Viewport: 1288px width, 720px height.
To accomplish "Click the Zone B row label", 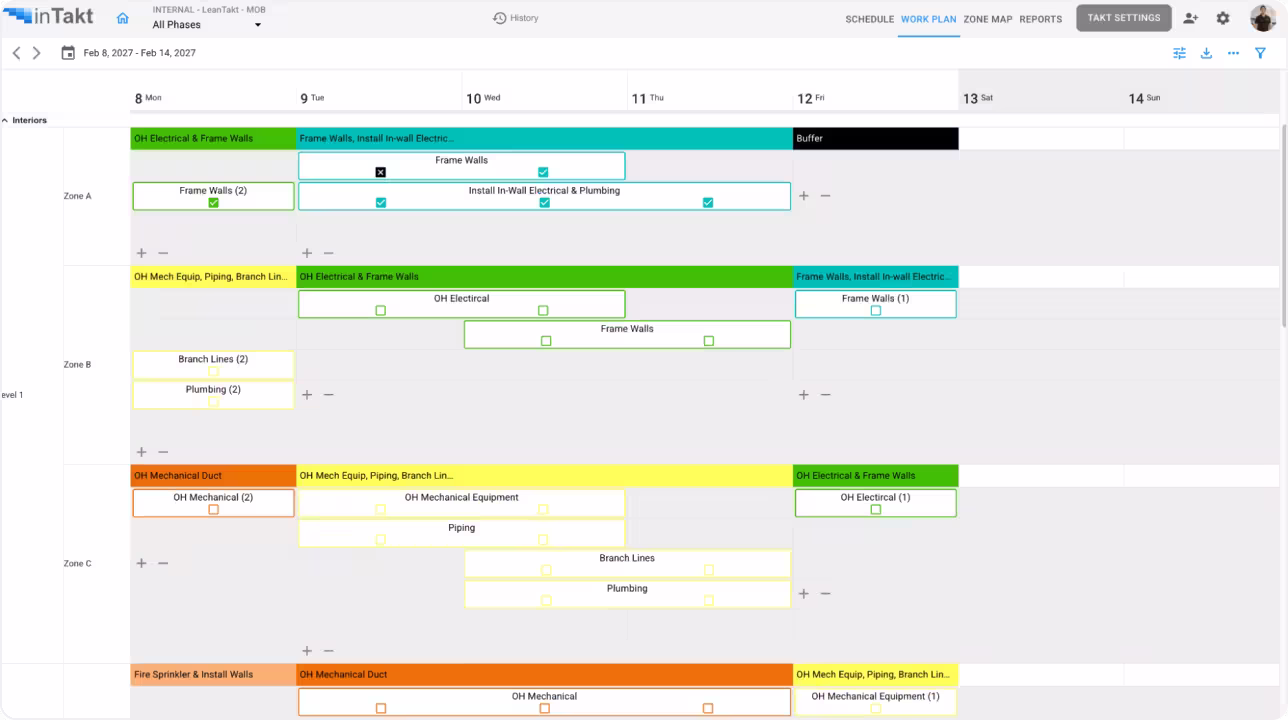I will [x=77, y=365].
